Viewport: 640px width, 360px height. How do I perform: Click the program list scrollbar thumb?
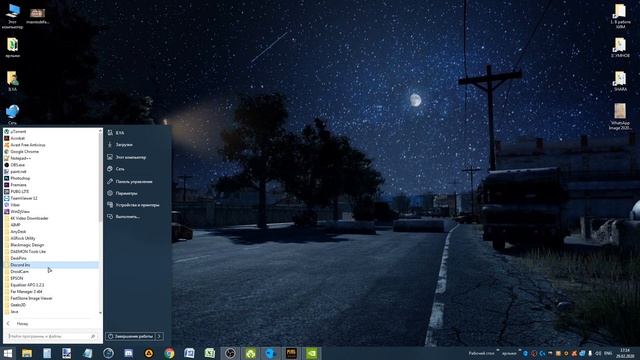(x=100, y=178)
